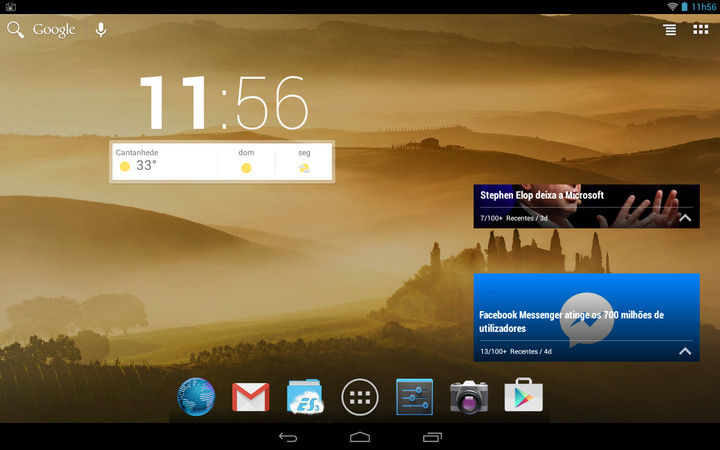Tap the Google search magnifier icon
The image size is (720, 450).
tap(15, 30)
